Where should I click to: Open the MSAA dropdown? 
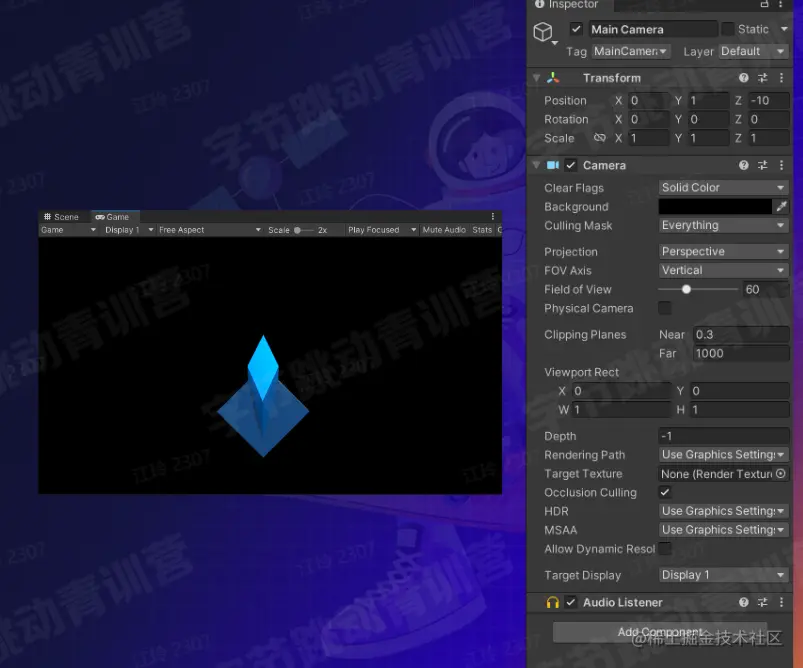[x=723, y=530]
